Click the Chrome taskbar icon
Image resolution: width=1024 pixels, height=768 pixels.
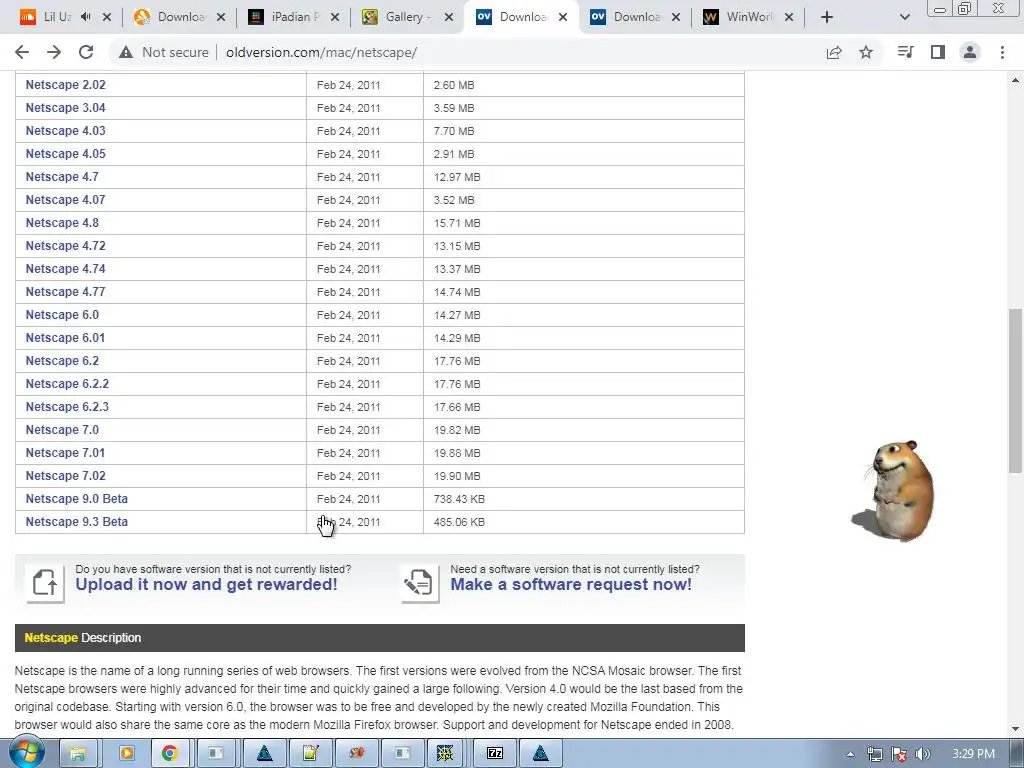pos(170,753)
